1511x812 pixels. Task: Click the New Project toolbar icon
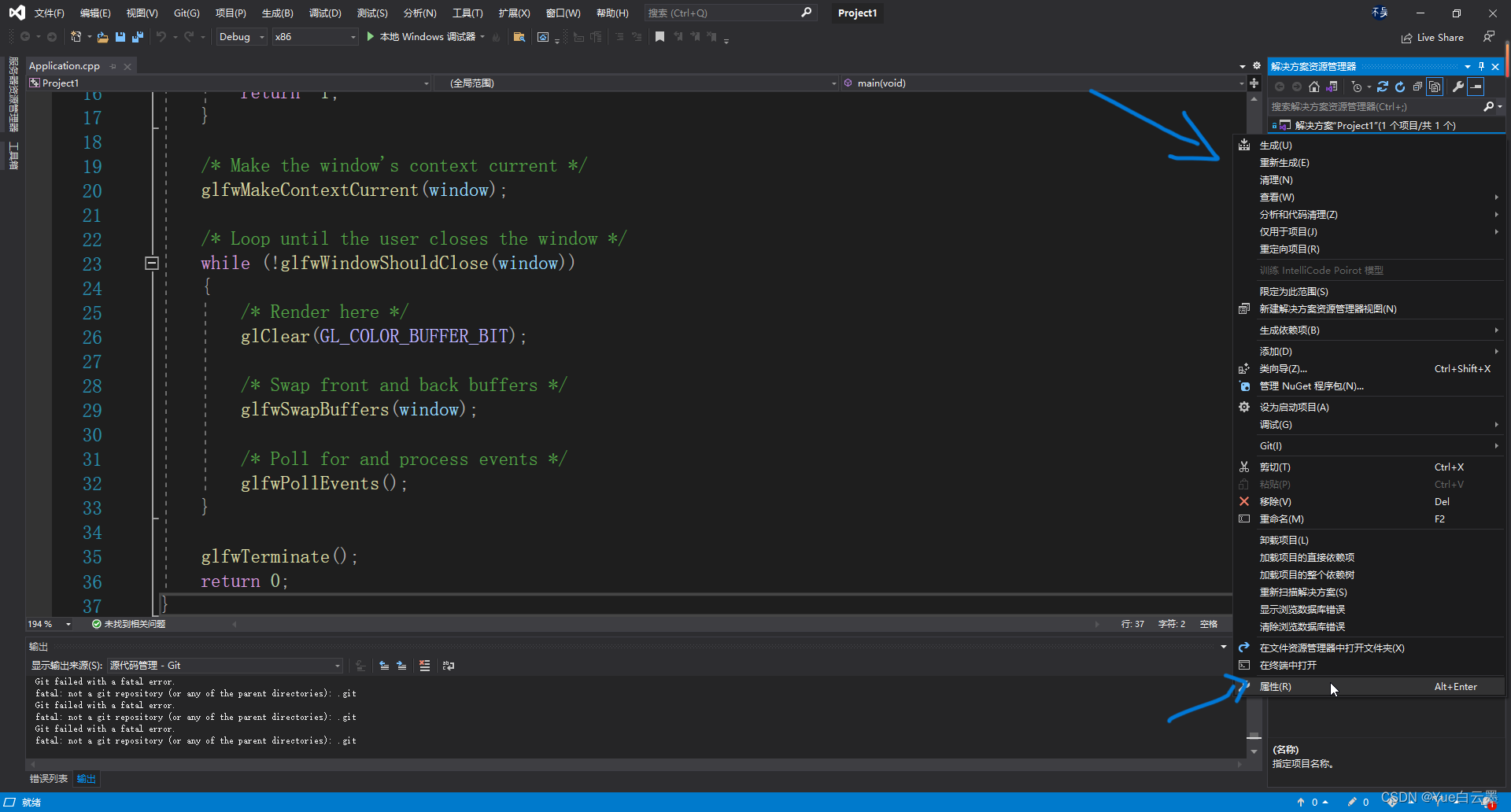click(x=76, y=37)
